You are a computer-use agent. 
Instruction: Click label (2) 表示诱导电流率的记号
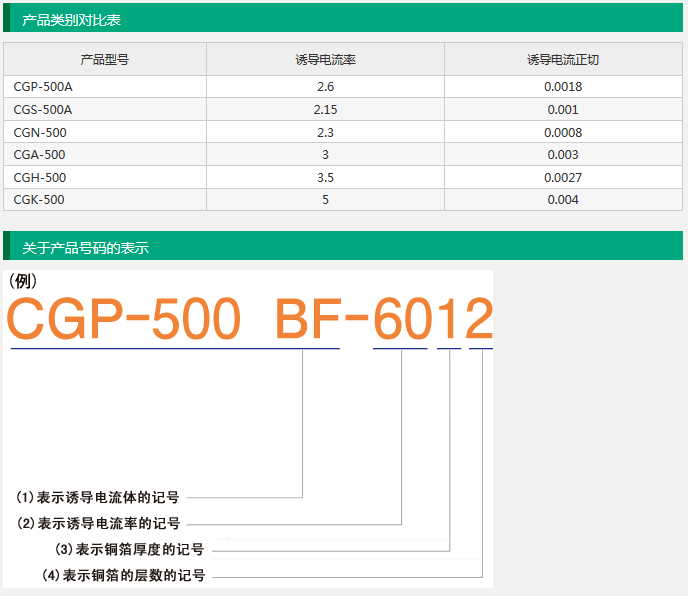click(x=99, y=523)
